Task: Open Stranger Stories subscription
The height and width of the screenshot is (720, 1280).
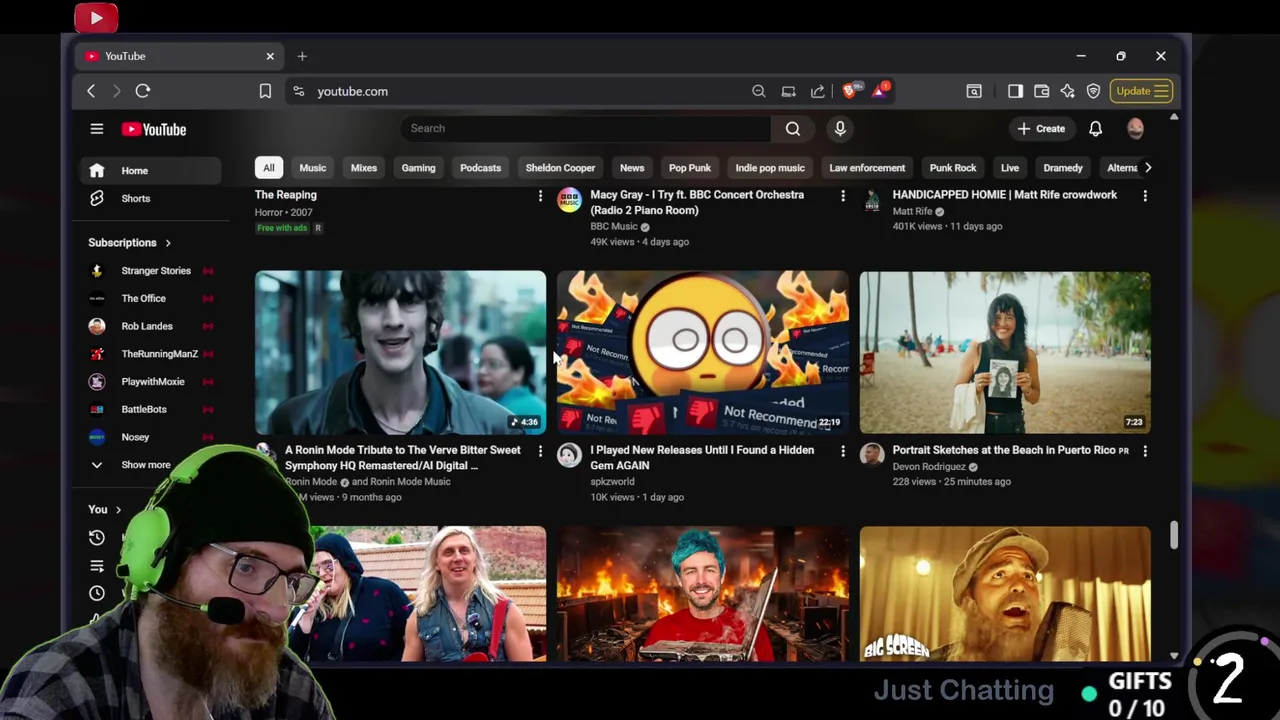Action: [x=150, y=271]
